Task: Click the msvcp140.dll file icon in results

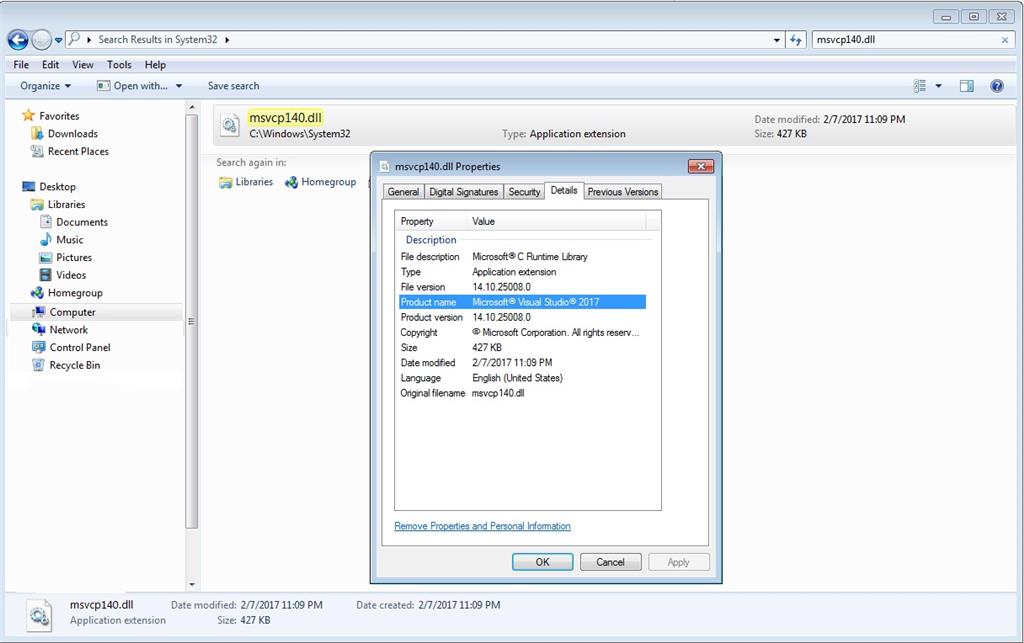Action: click(229, 125)
